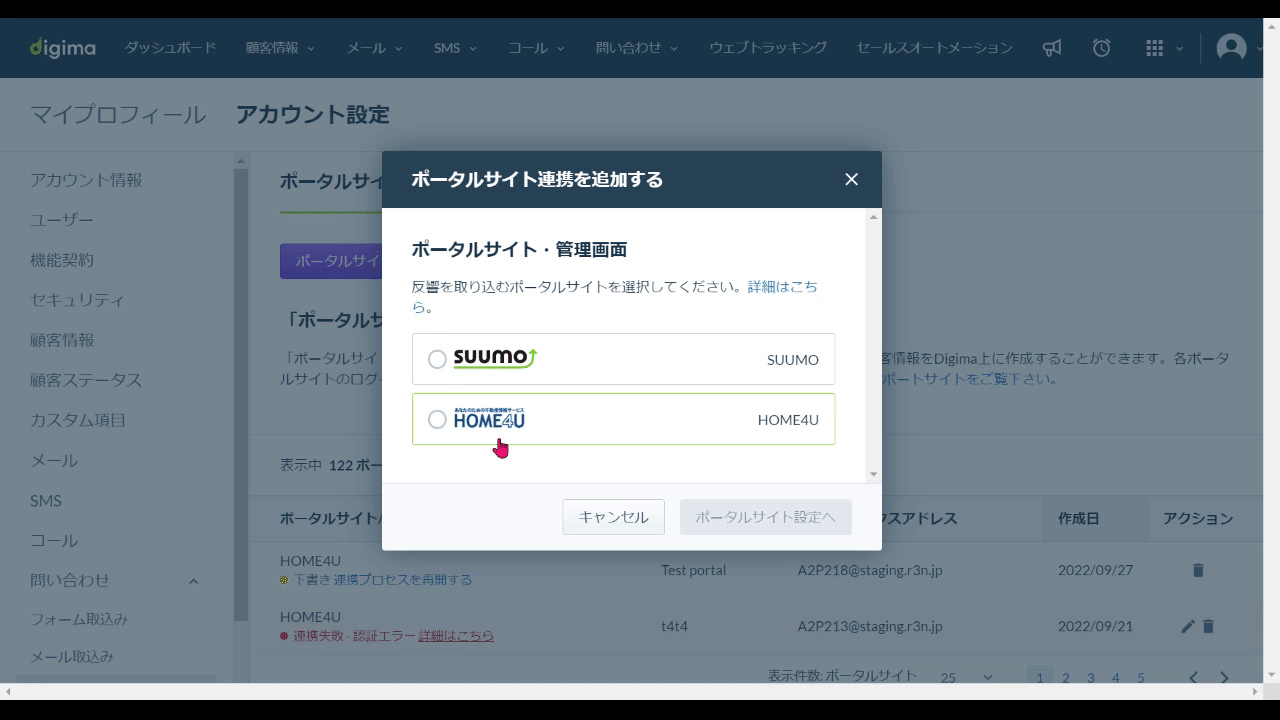The image size is (1280, 720).
Task: Expand the 顧客情報 top menu
Action: 280,47
